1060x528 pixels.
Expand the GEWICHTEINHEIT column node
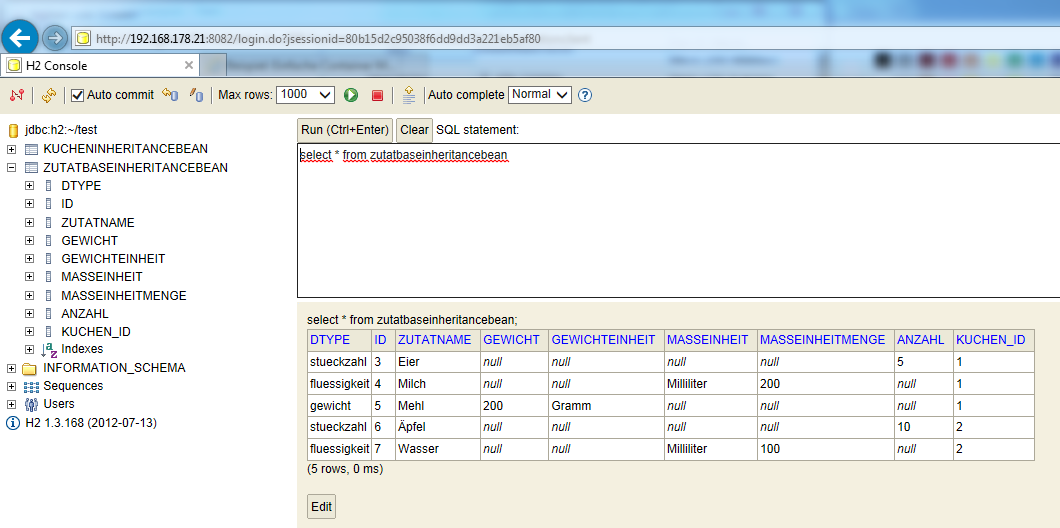pyautogui.click(x=30, y=258)
